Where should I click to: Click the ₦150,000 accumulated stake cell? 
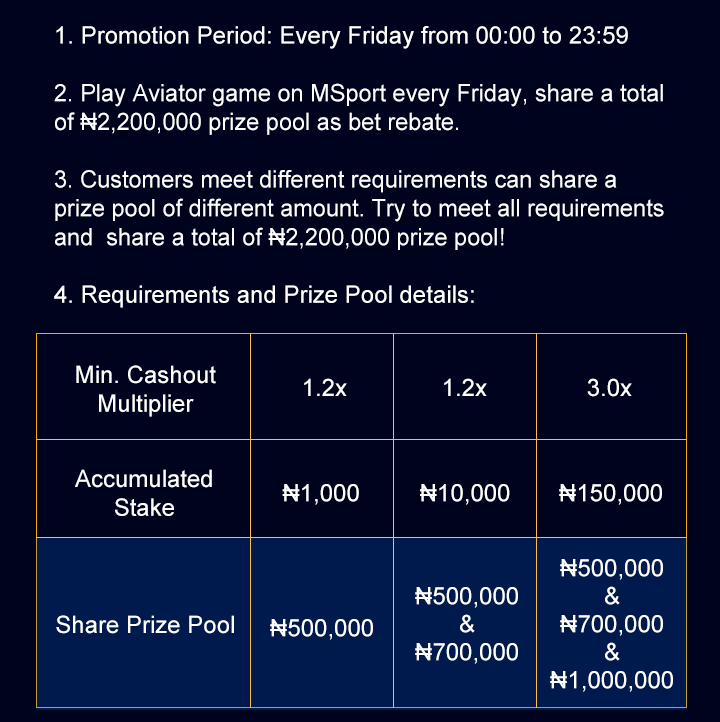click(611, 493)
